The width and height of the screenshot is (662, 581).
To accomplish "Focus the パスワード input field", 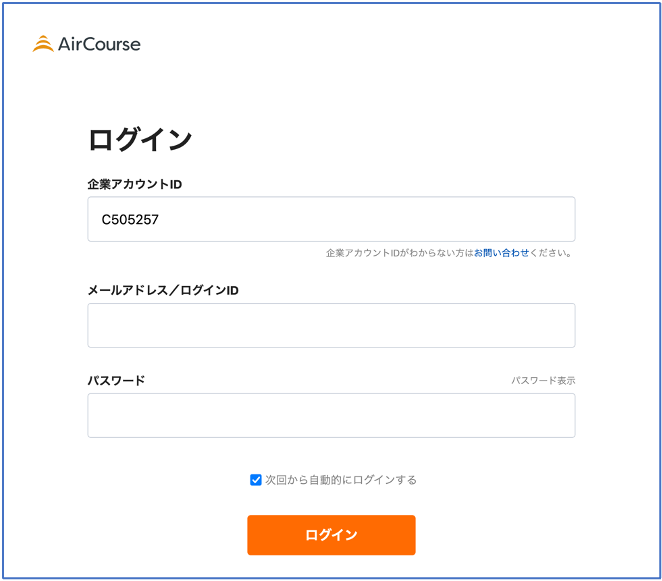I will click(x=331, y=415).
